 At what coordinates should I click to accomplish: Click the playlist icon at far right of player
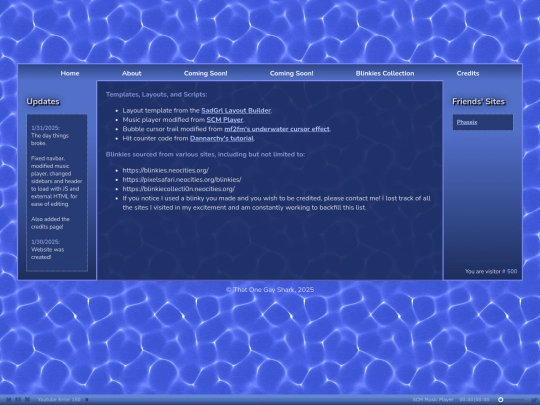pos(533,399)
